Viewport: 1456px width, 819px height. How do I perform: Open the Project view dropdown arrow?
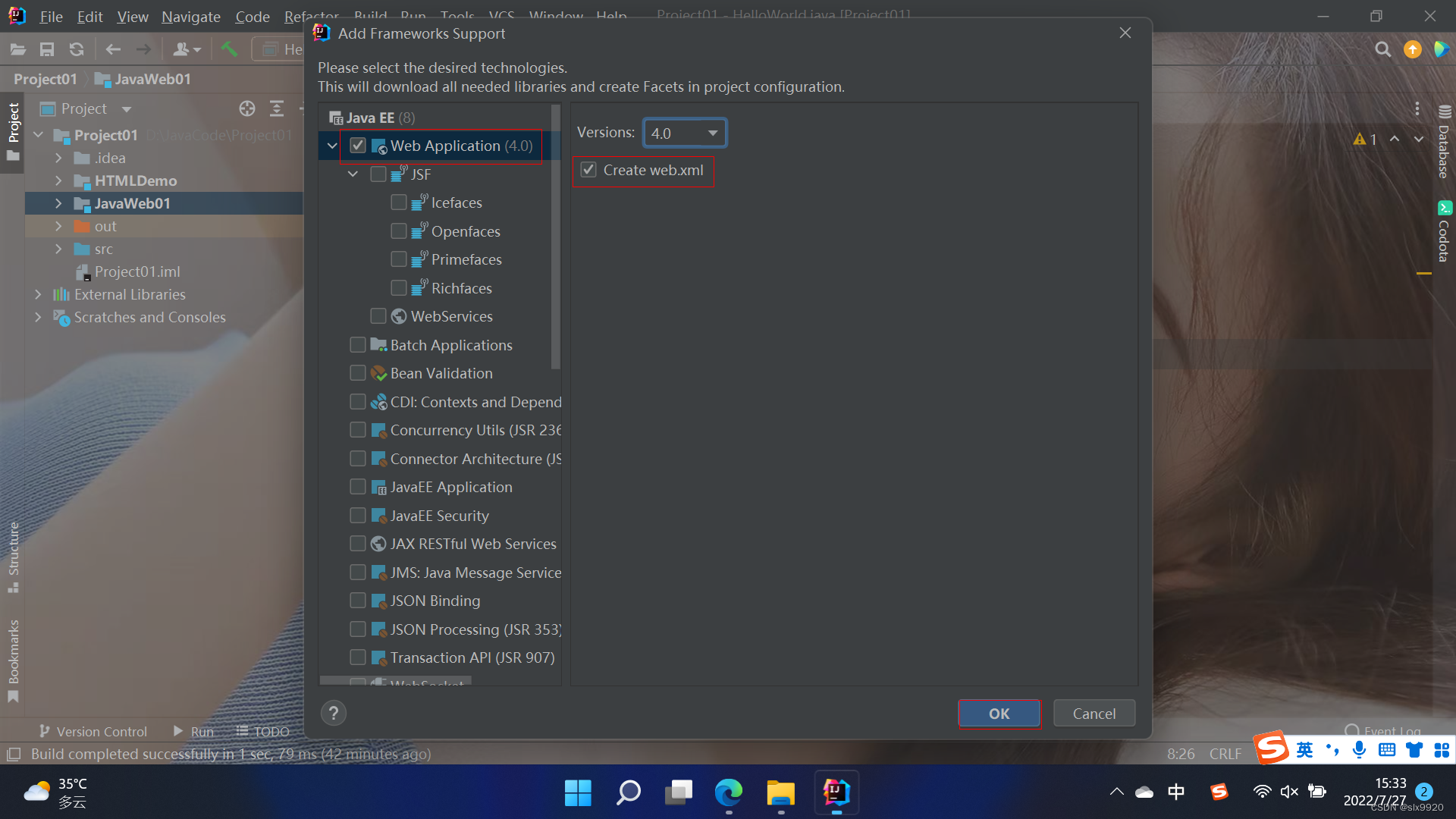click(127, 109)
